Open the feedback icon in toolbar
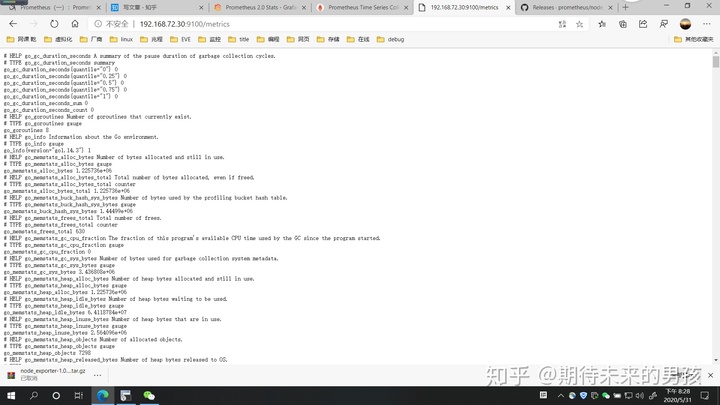 click(664, 24)
